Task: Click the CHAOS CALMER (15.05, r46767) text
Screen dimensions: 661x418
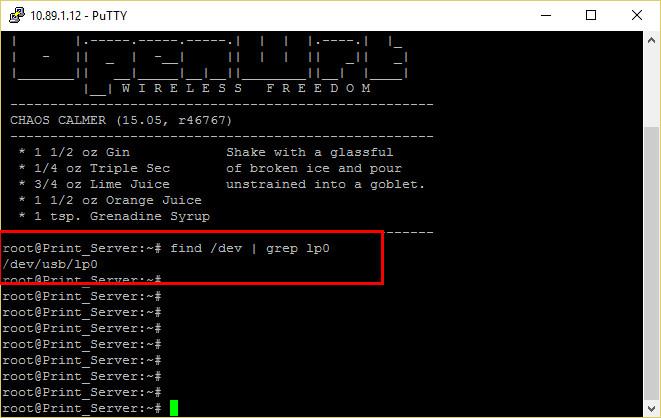Action: point(121,121)
